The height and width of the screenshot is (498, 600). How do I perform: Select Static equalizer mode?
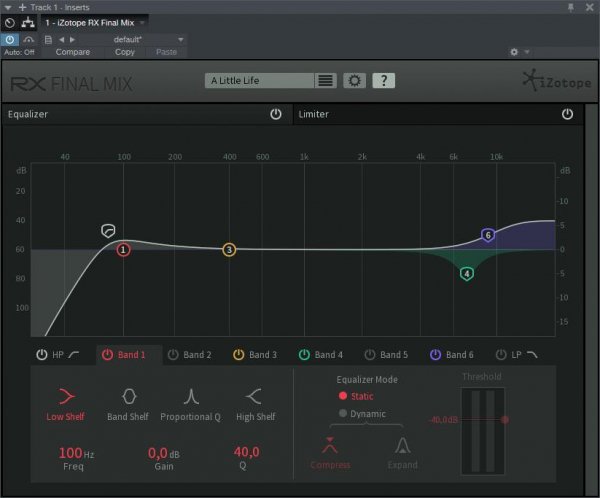(x=355, y=396)
